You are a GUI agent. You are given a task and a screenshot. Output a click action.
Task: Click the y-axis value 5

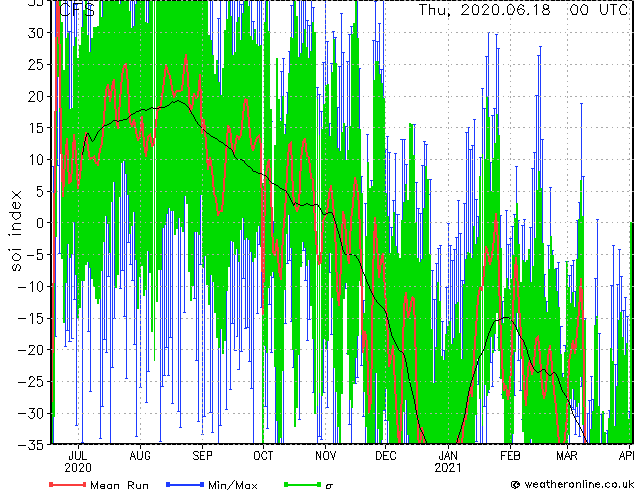[39, 191]
